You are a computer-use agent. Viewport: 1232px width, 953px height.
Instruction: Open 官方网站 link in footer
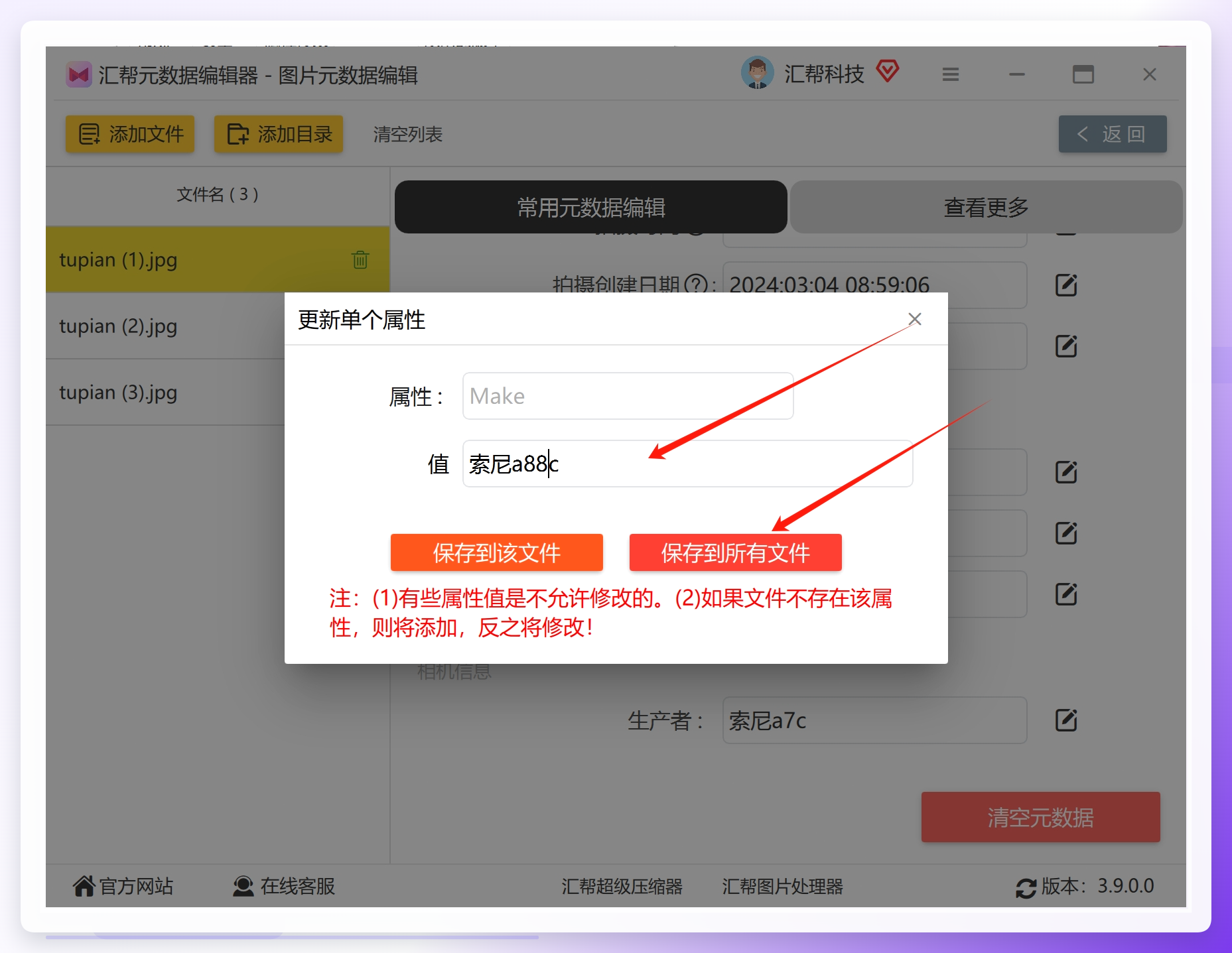pos(123,886)
